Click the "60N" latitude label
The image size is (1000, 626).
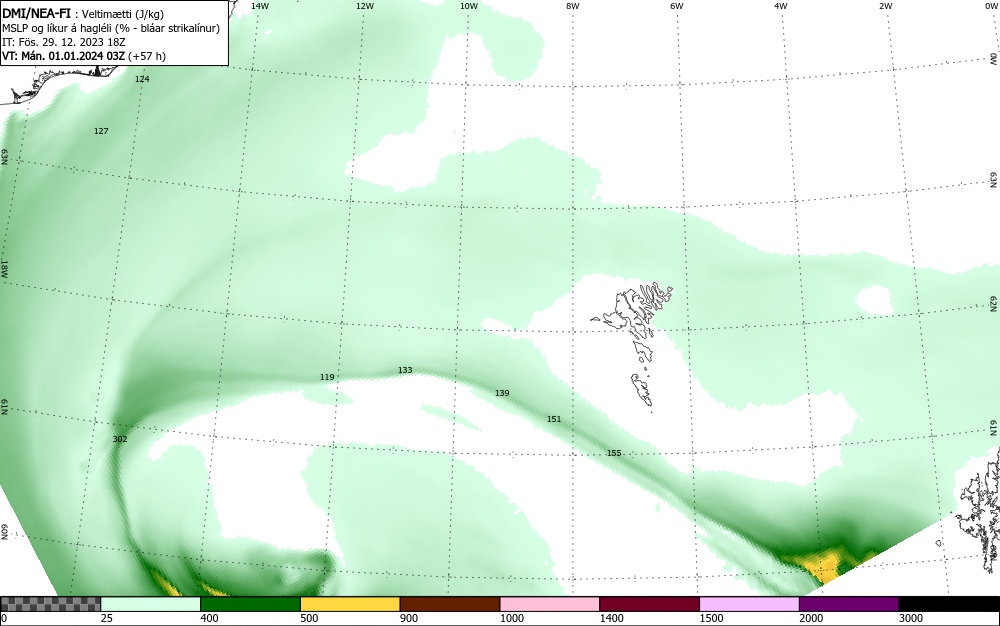tap(4, 533)
